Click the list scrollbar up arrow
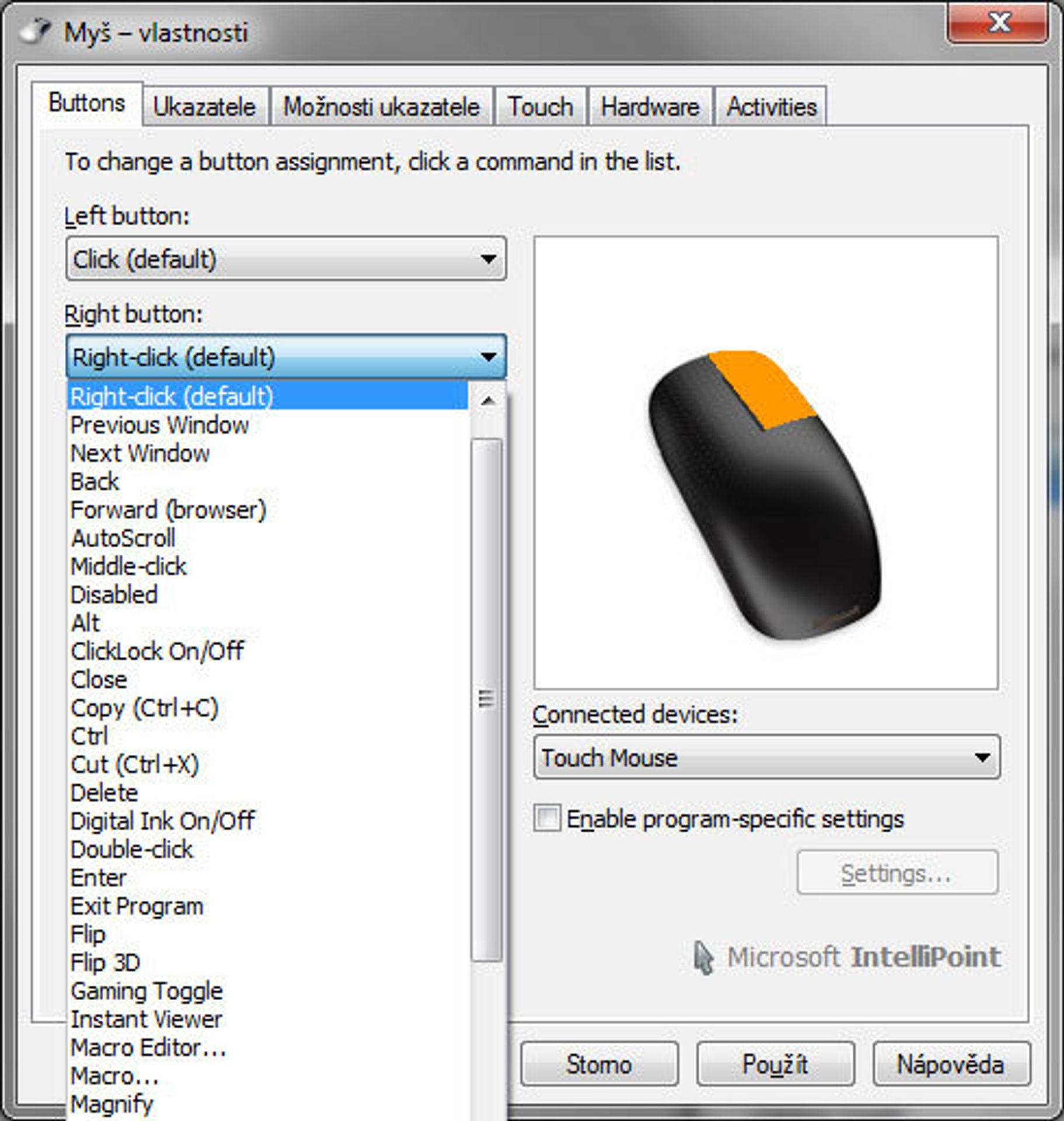 point(488,401)
